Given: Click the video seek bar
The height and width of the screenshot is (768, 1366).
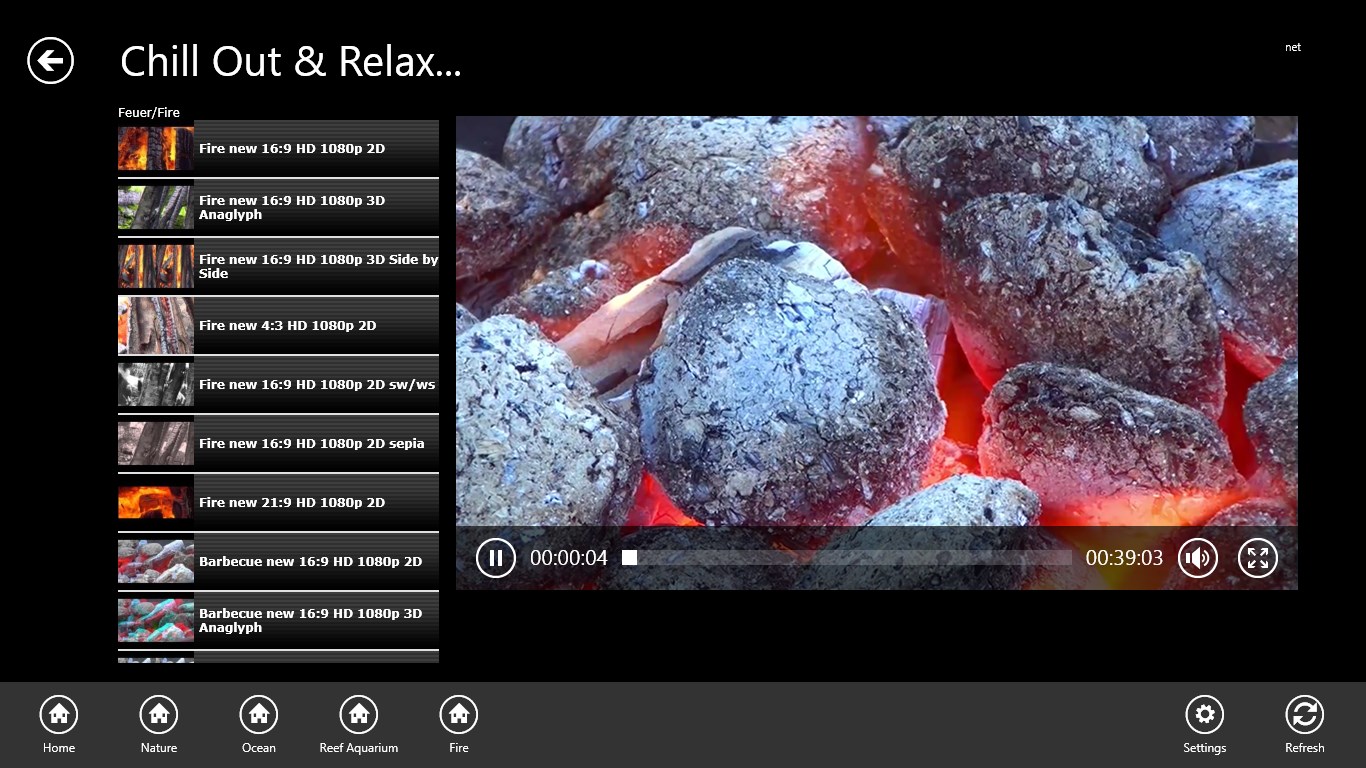Looking at the screenshot, I should pos(850,558).
